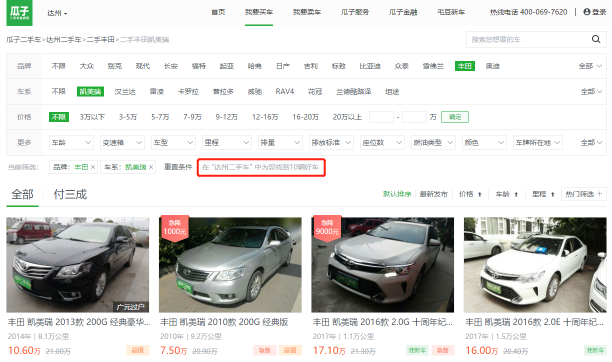Choose the 9-12万 price range

click(x=226, y=117)
